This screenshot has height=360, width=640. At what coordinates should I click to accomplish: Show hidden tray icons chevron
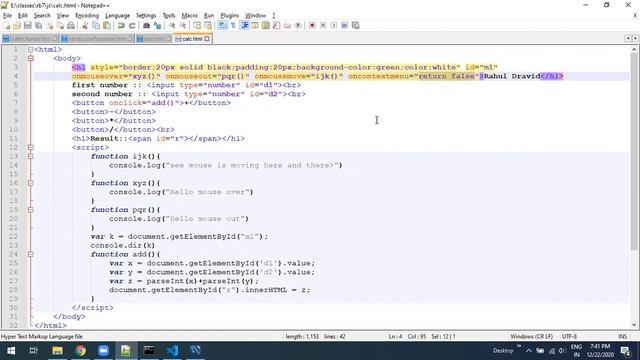coord(529,351)
